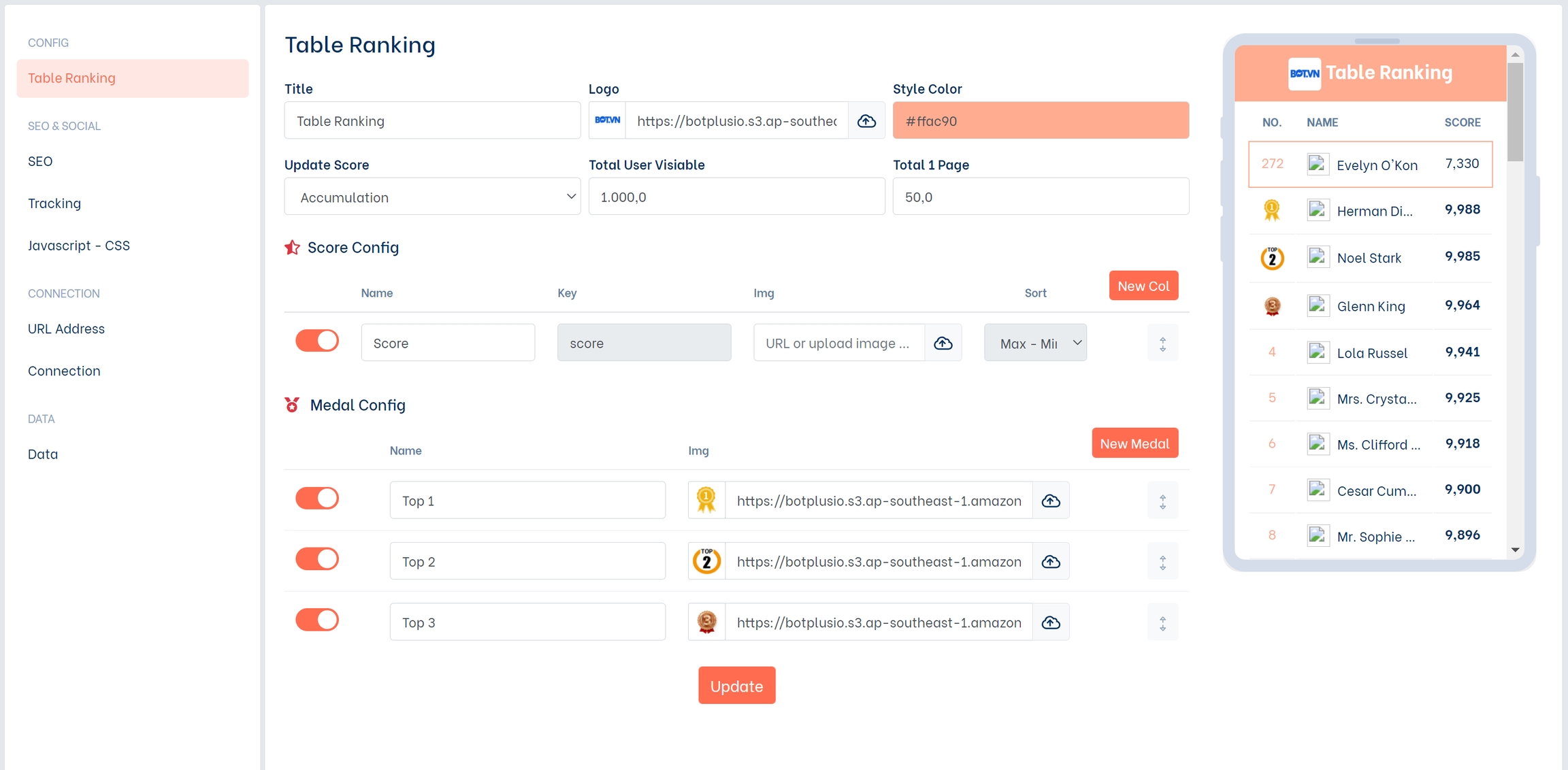Open the Update Score Accumulation dropdown
1568x770 pixels.
coord(432,197)
